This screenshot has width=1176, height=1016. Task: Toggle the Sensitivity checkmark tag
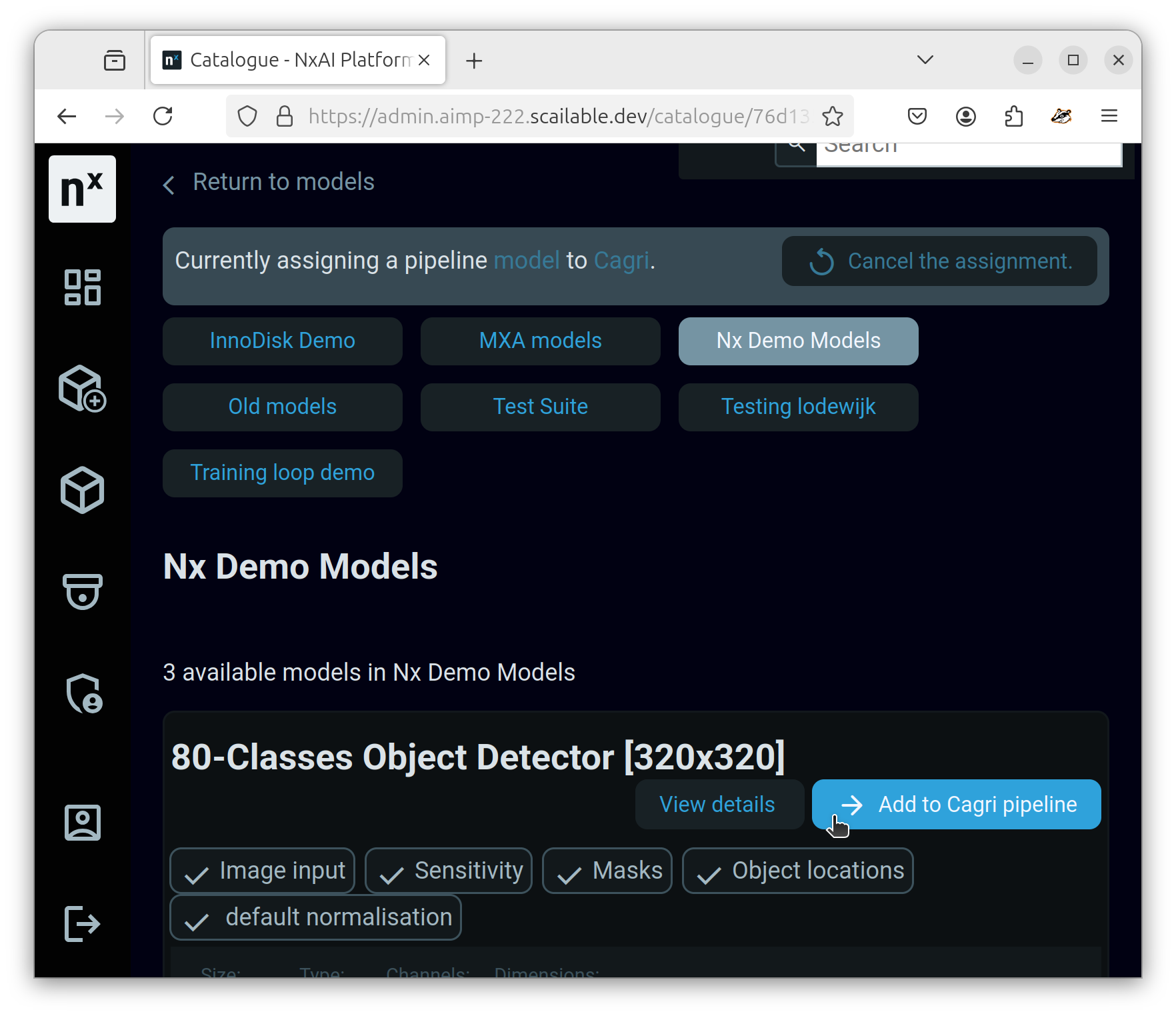(x=449, y=871)
